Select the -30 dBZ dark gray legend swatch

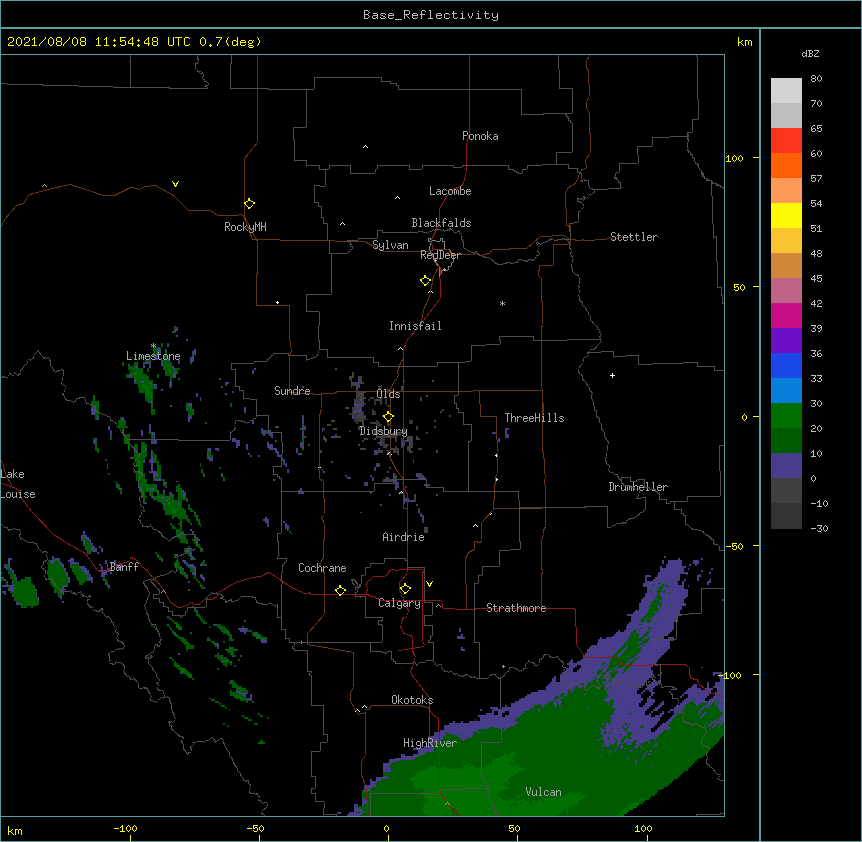[x=786, y=516]
